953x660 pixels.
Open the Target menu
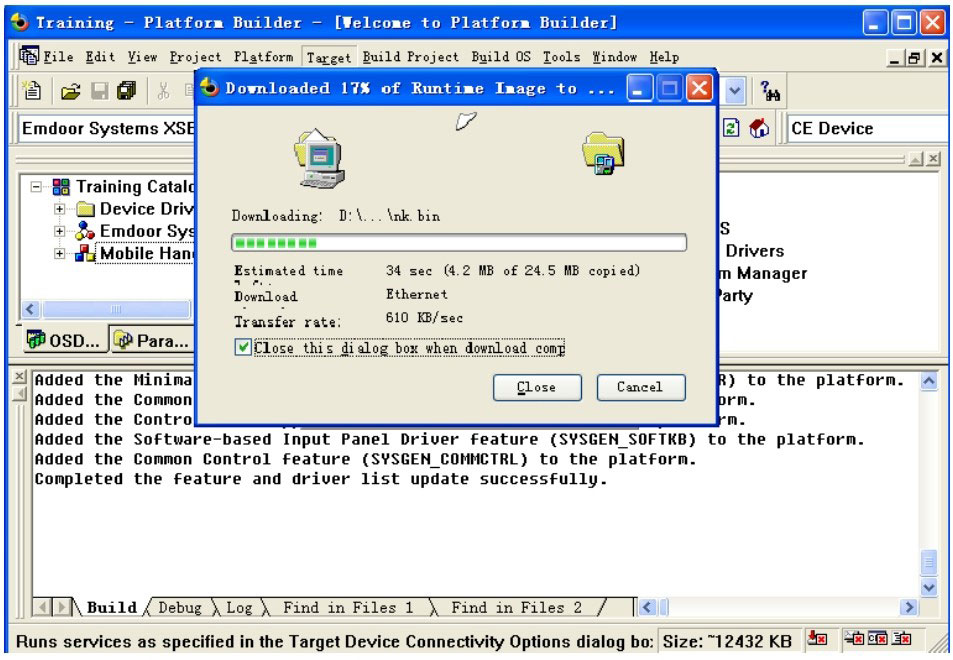click(x=329, y=57)
